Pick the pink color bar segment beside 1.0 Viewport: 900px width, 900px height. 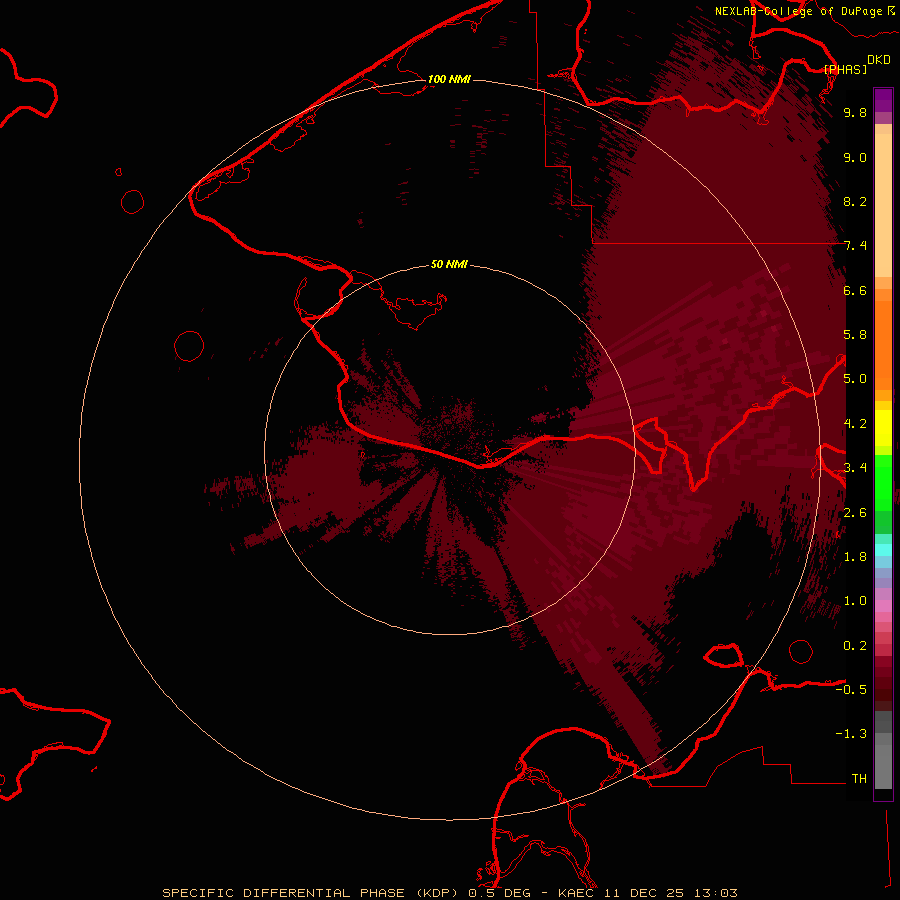(883, 606)
